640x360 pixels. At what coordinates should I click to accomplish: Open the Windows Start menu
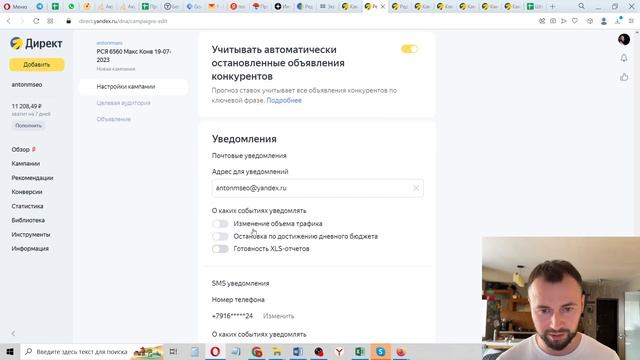point(10,351)
